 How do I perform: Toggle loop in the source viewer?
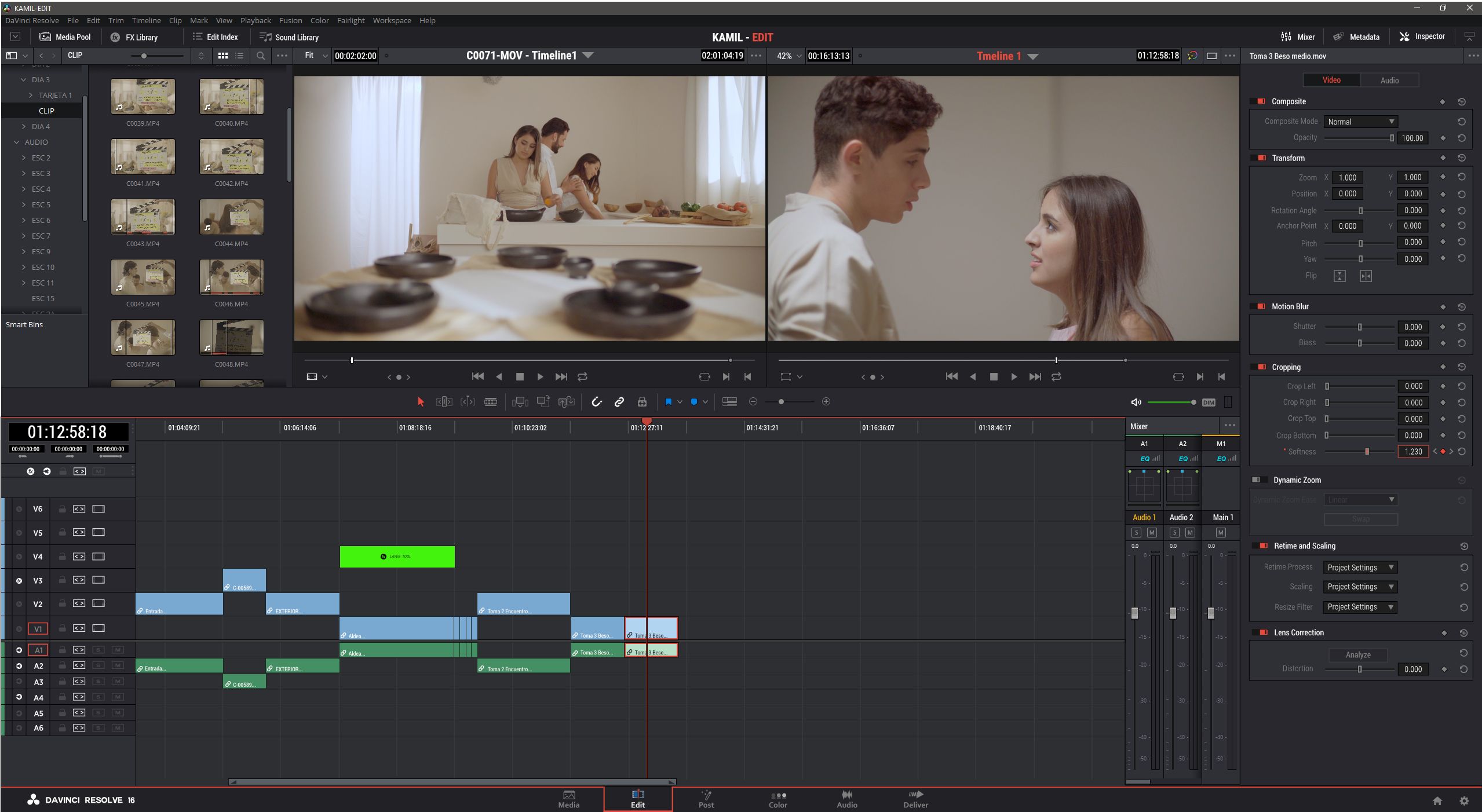tap(582, 376)
